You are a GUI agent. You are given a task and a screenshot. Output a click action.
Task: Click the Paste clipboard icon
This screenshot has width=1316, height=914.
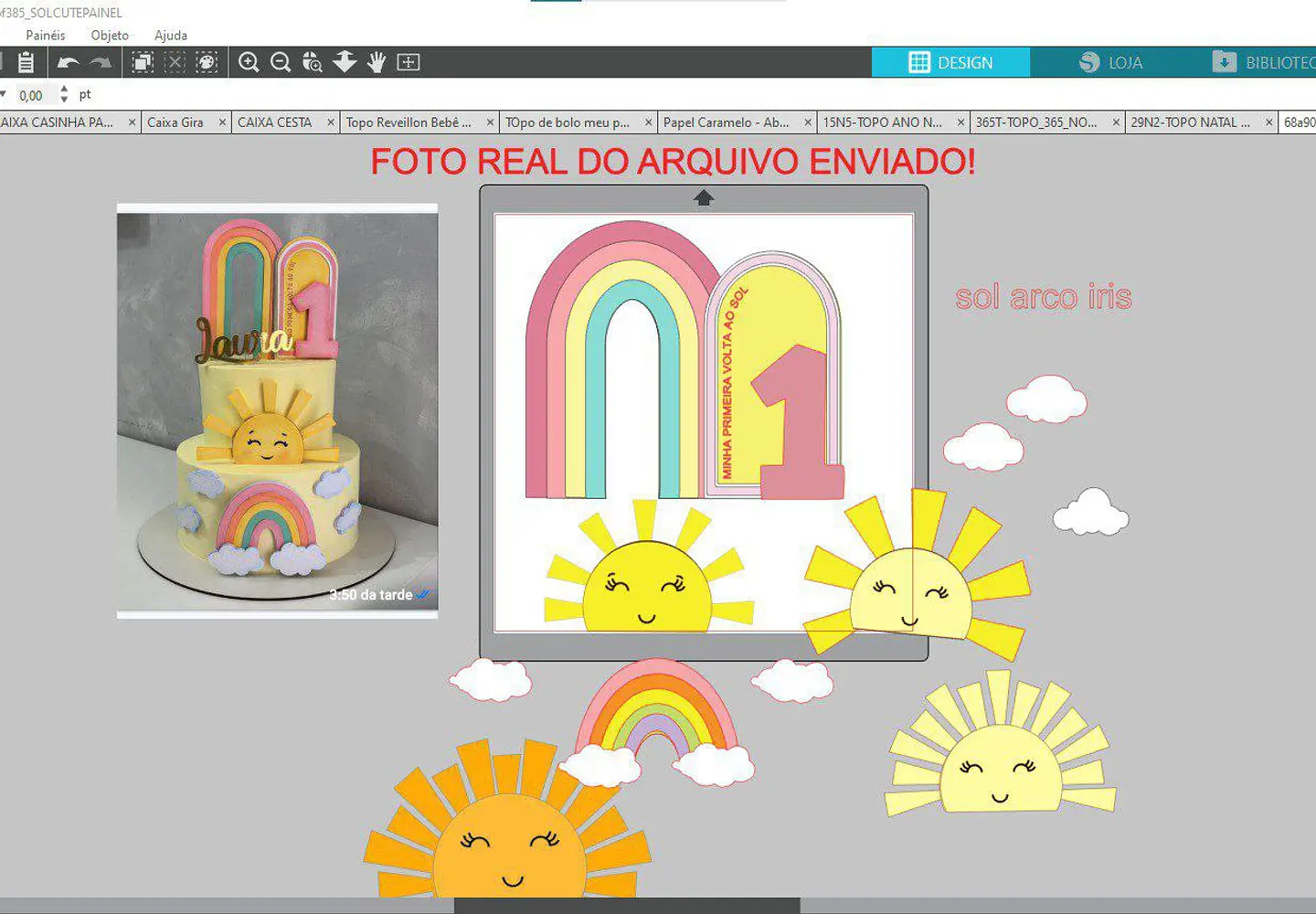tap(26, 62)
